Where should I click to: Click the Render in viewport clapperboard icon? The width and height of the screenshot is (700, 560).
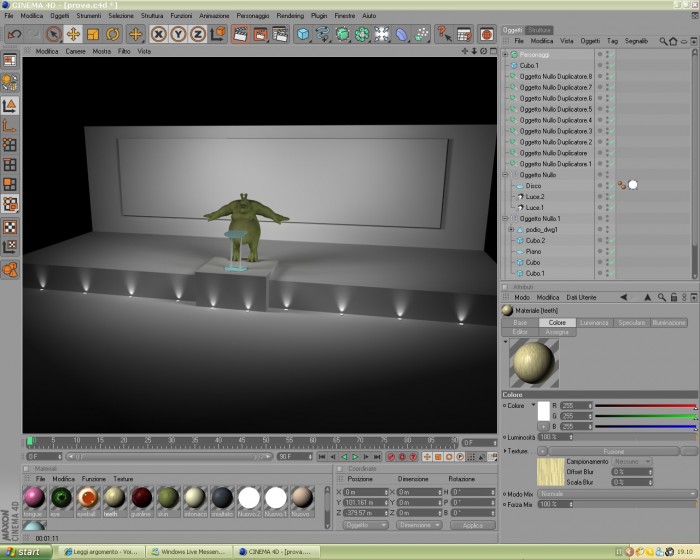click(240, 34)
